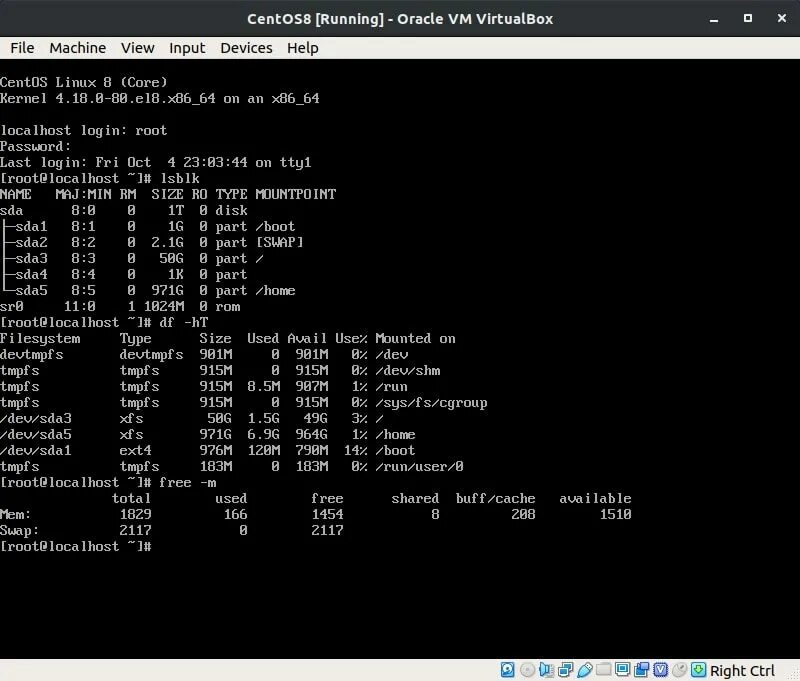
Task: Click the /sys/fs/cgroup mount point
Action: [431, 403]
